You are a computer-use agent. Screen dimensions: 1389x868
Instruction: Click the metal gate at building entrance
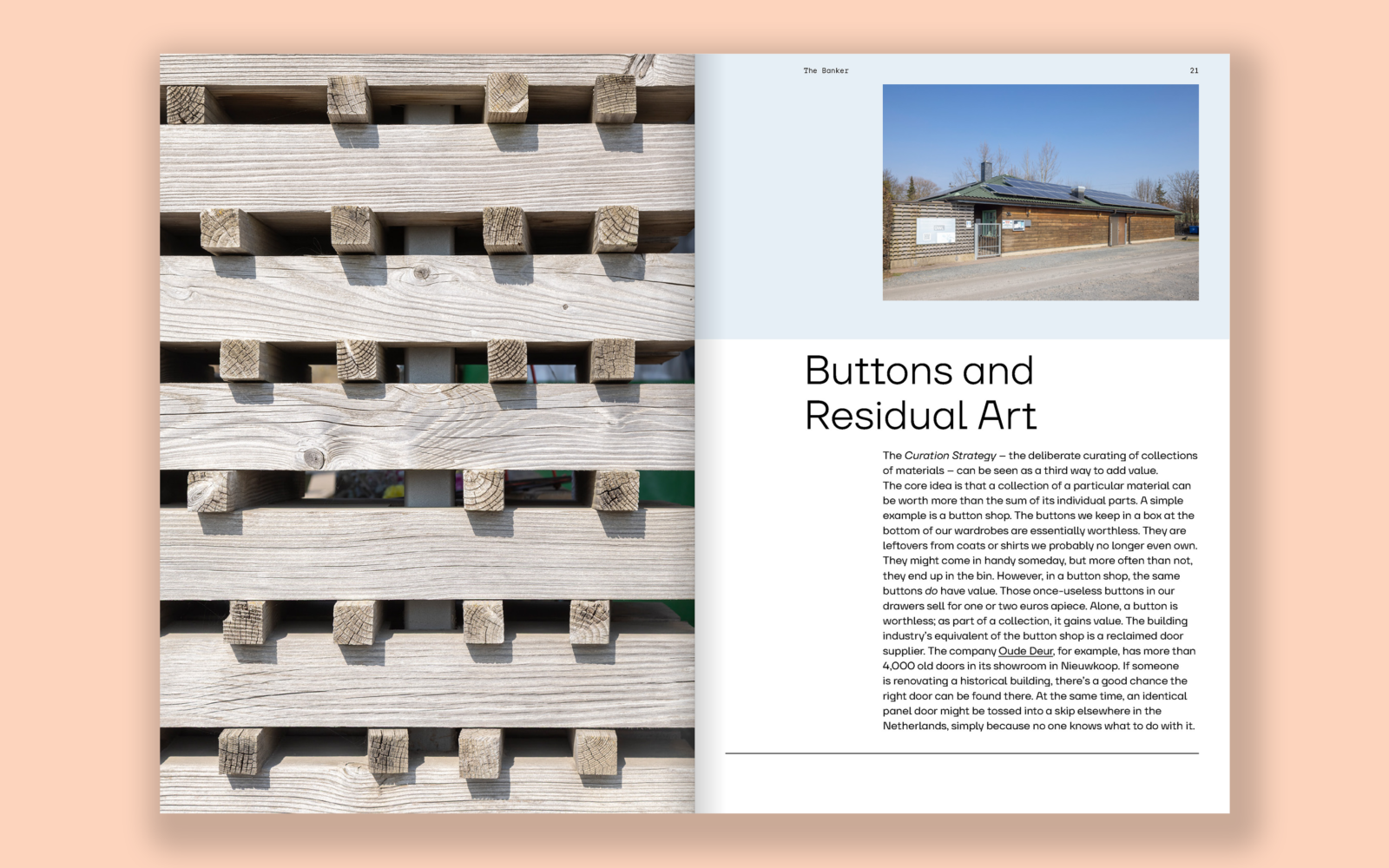[x=988, y=240]
